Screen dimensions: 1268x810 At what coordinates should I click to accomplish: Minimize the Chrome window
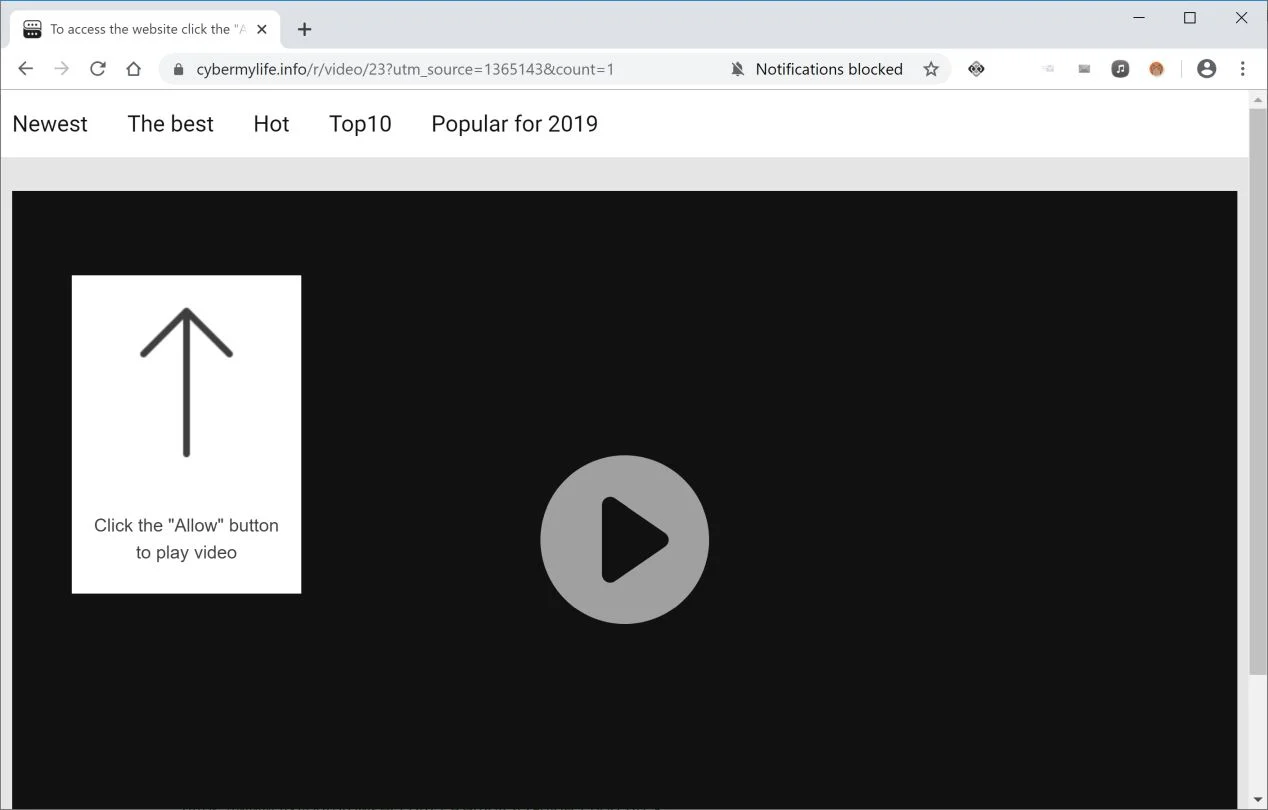click(1139, 18)
